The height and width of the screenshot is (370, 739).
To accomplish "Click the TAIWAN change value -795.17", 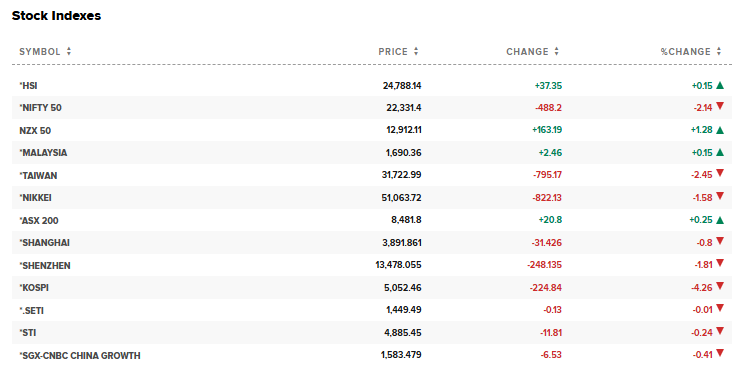I will [x=548, y=175].
